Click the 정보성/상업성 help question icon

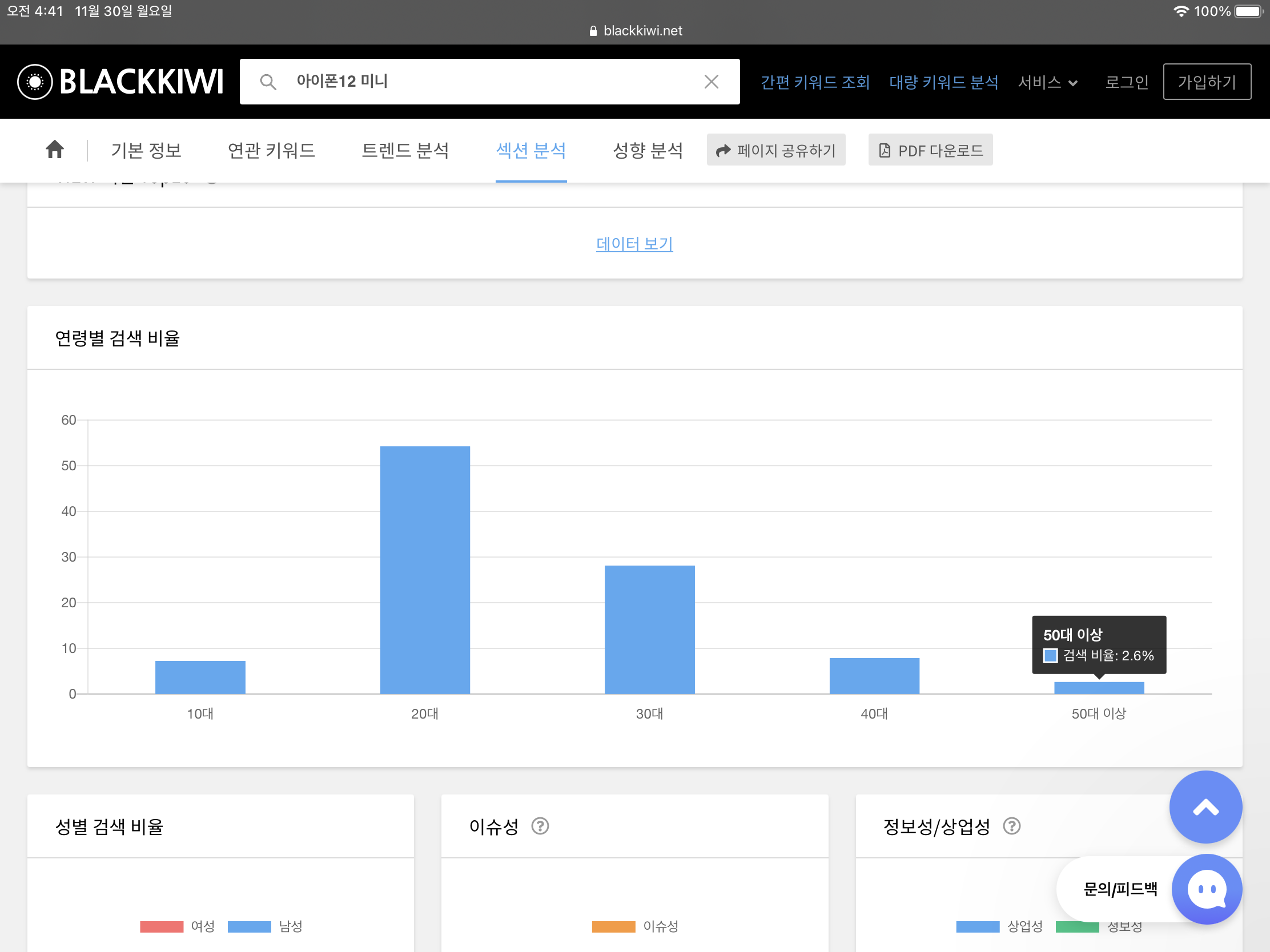pyautogui.click(x=1011, y=826)
